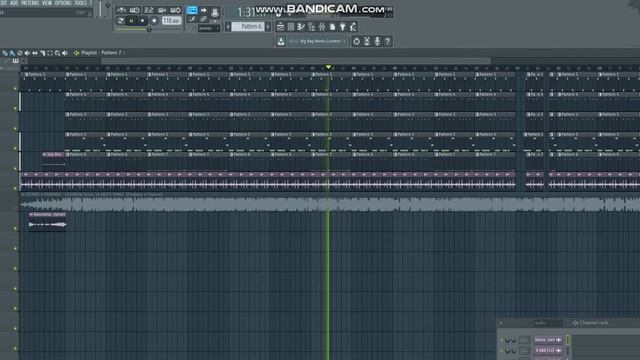Click the first purple channel button in rack

pos(548,340)
